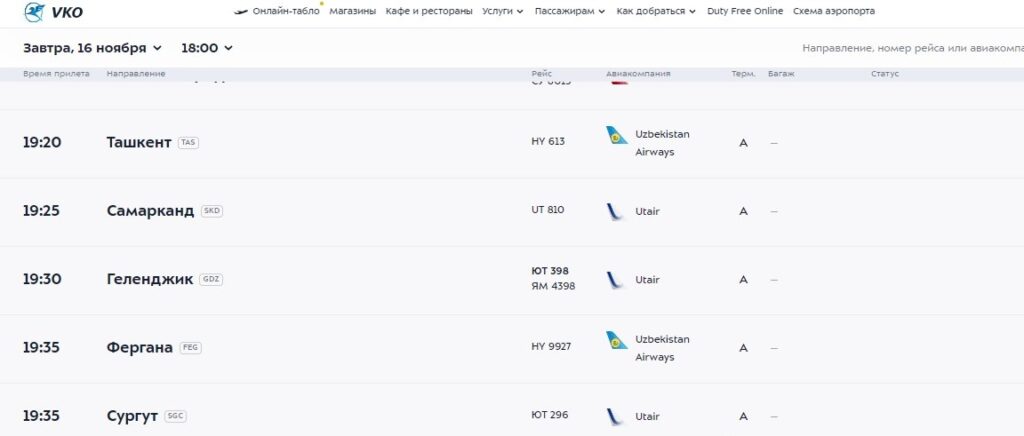Open the date dropdown Завтра, 16 ноября
1024x436 pixels.
pyautogui.click(x=92, y=48)
